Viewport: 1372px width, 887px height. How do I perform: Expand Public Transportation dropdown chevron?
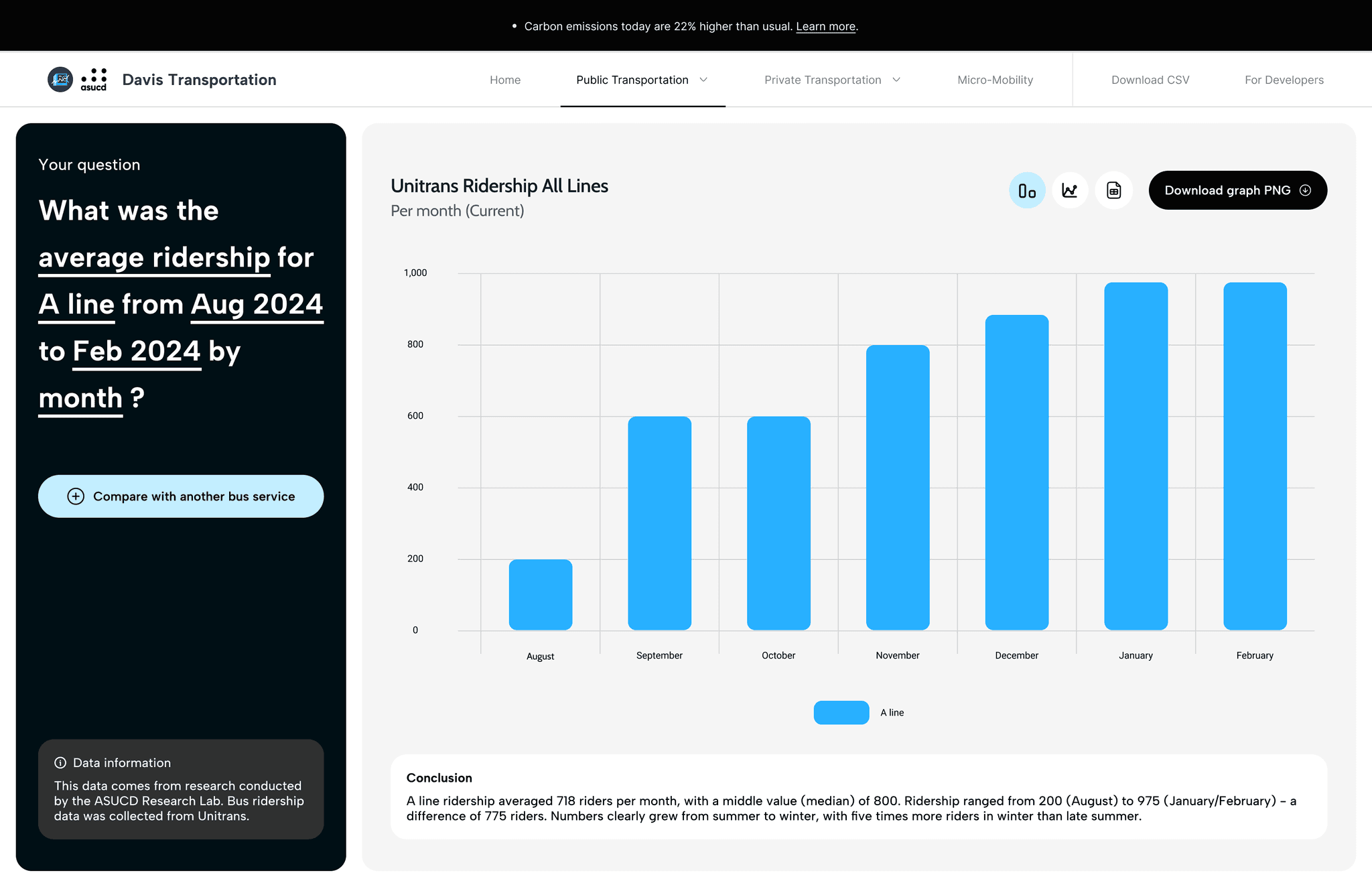(x=703, y=80)
